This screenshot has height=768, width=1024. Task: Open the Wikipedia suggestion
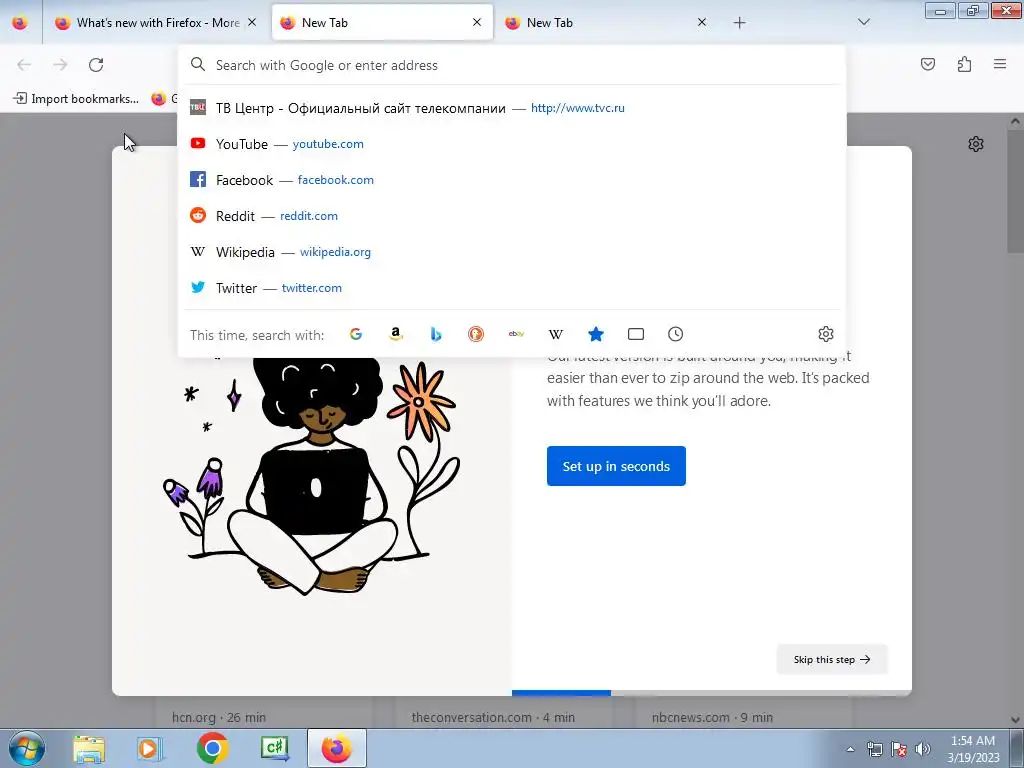[512, 251]
